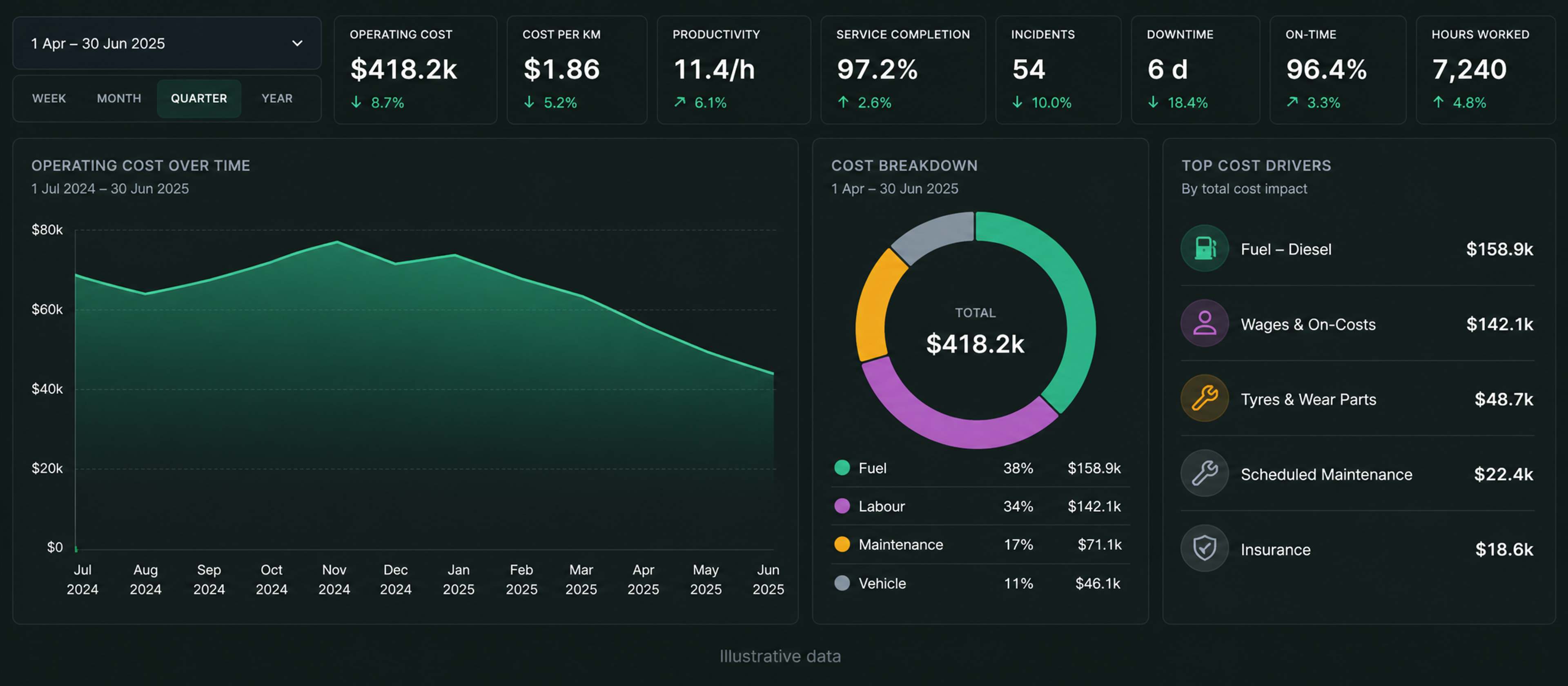The width and height of the screenshot is (1568, 686).
Task: Click the Fuel – Diesel pump icon
Action: [x=1204, y=248]
